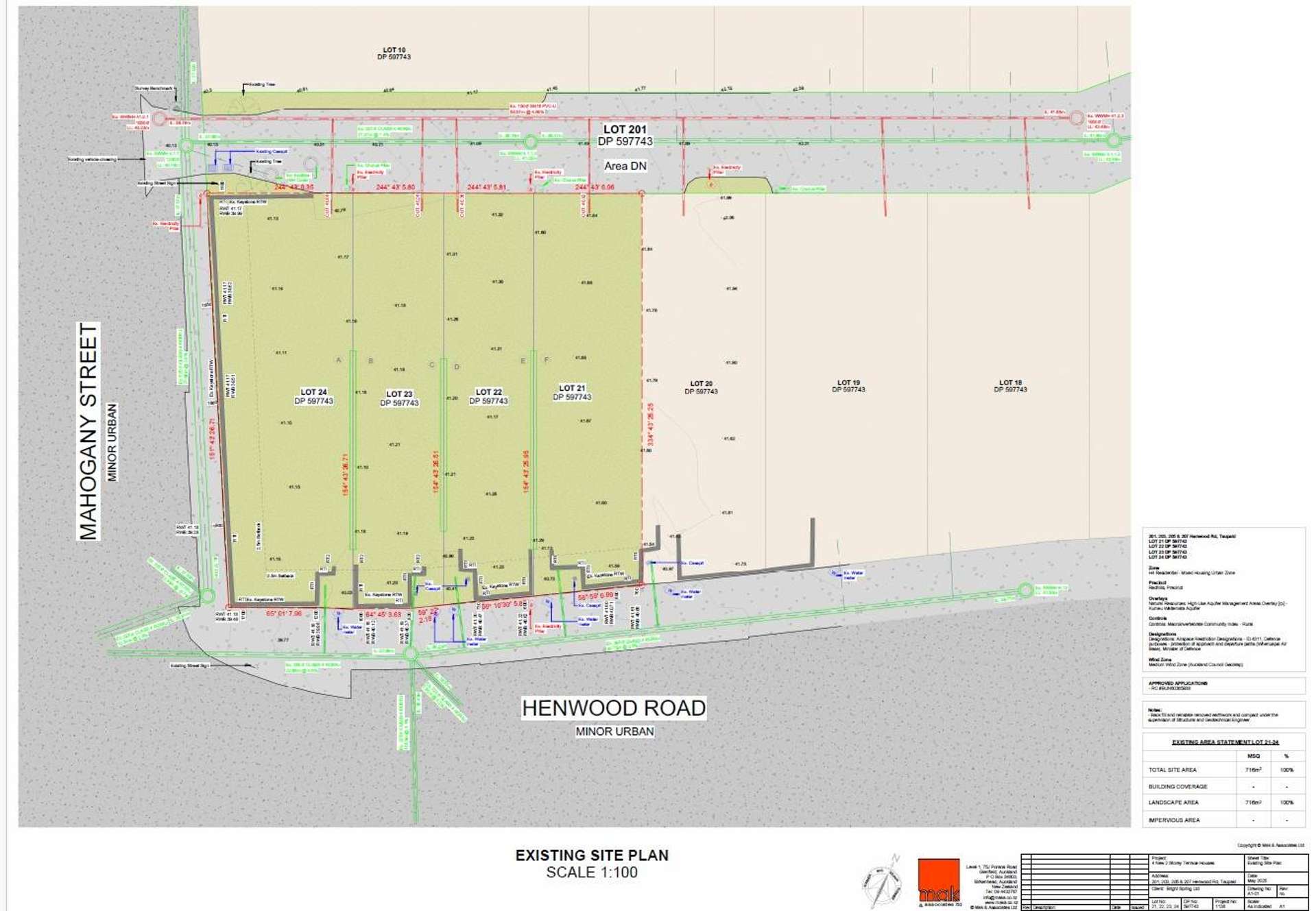This screenshot has height=911, width=1316.
Task: Click the orange mak & associates logo
Action: pyautogui.click(x=938, y=882)
